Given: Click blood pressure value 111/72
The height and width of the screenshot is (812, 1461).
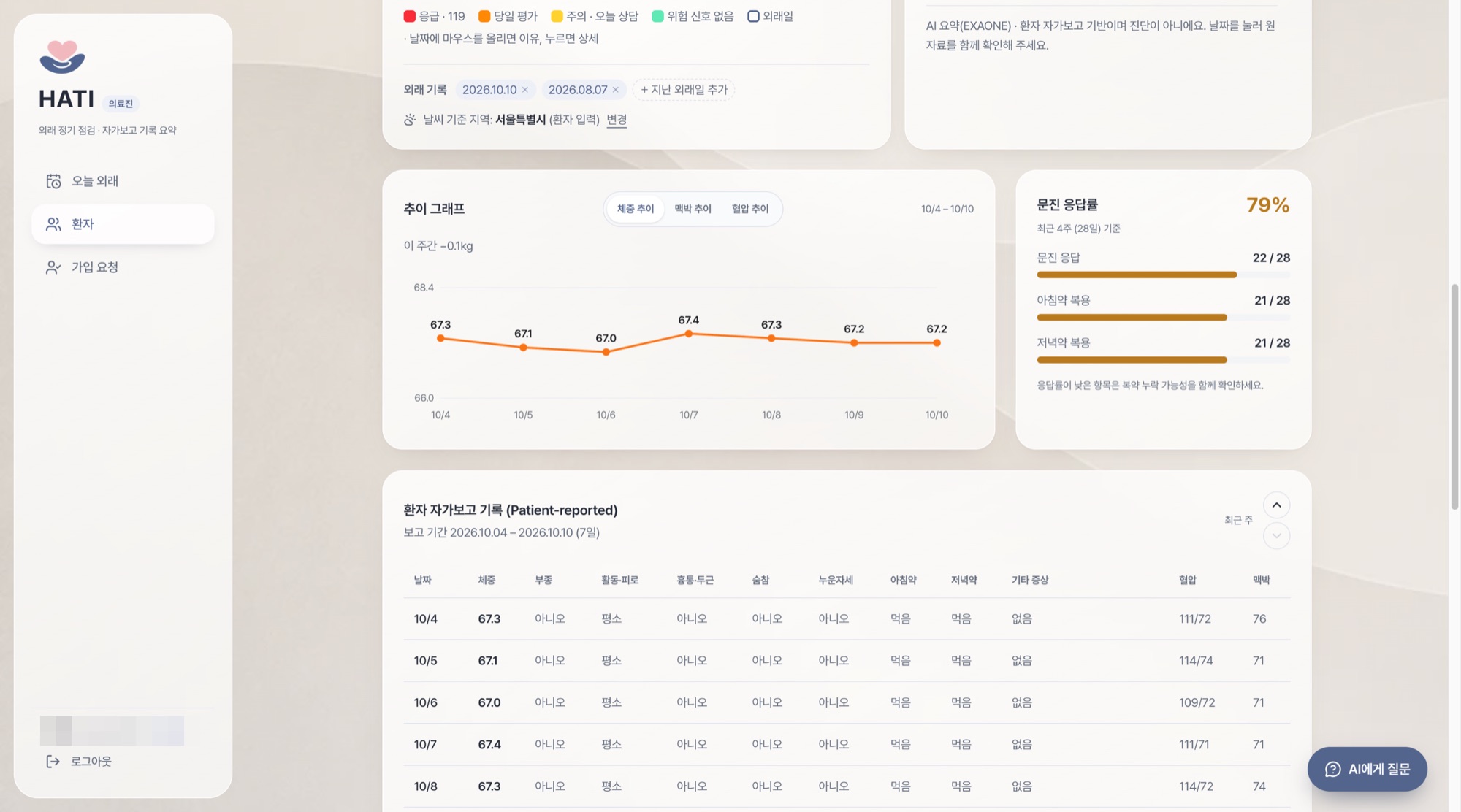Looking at the screenshot, I should click(x=1195, y=619).
